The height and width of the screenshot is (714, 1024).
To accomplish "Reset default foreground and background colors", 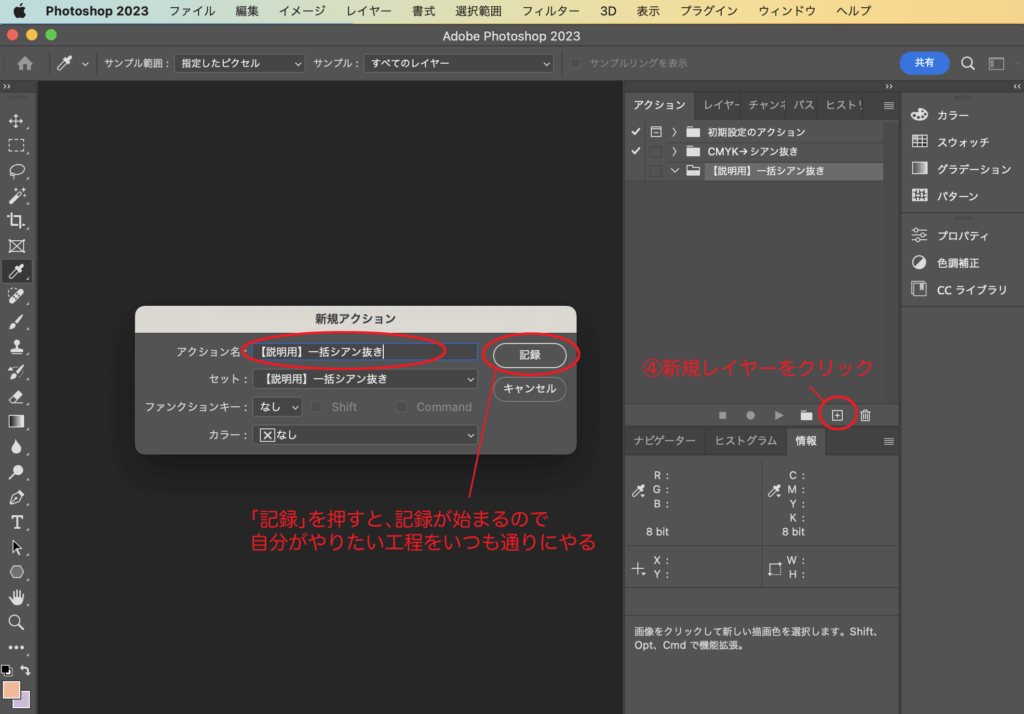I will 7,670.
